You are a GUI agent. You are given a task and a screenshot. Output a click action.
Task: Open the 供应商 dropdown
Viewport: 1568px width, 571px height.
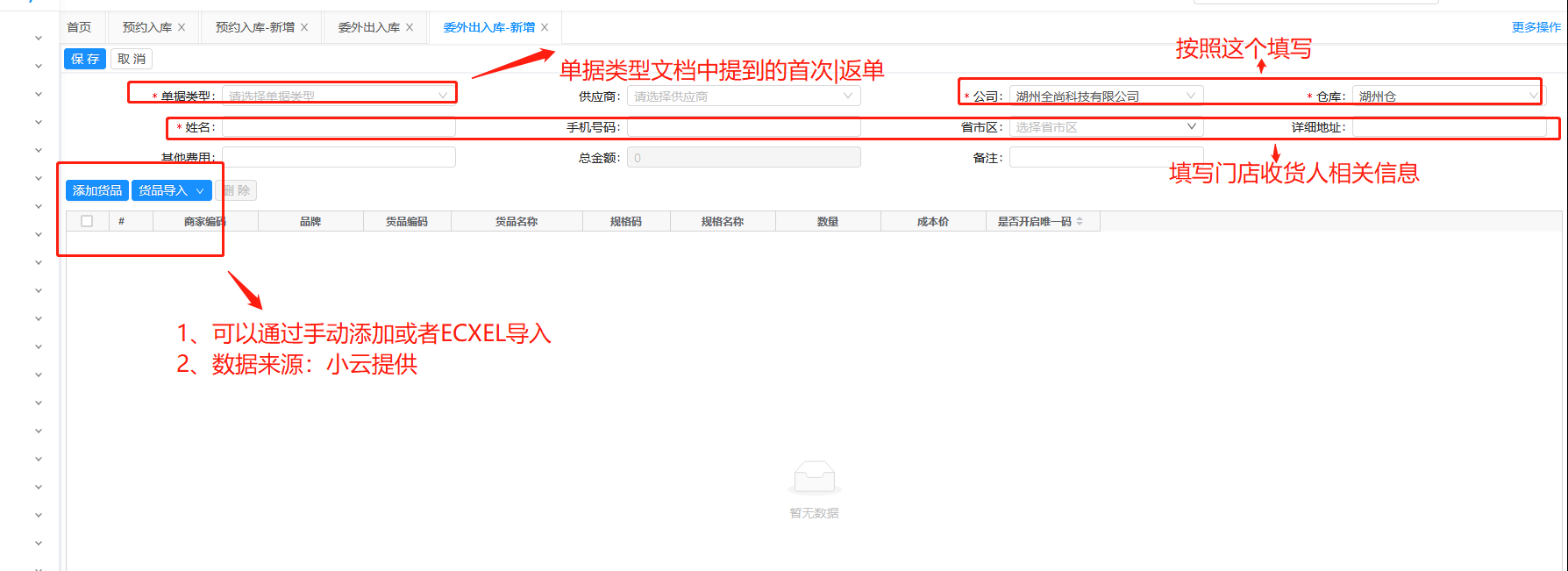[743, 96]
